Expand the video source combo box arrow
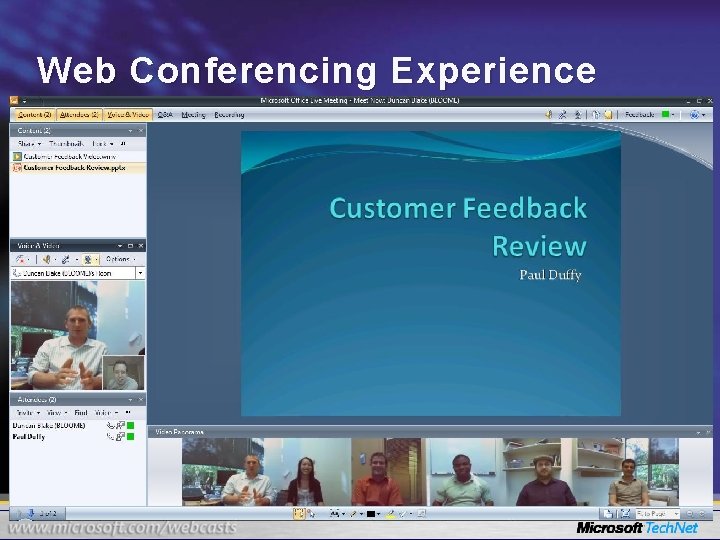 140,273
